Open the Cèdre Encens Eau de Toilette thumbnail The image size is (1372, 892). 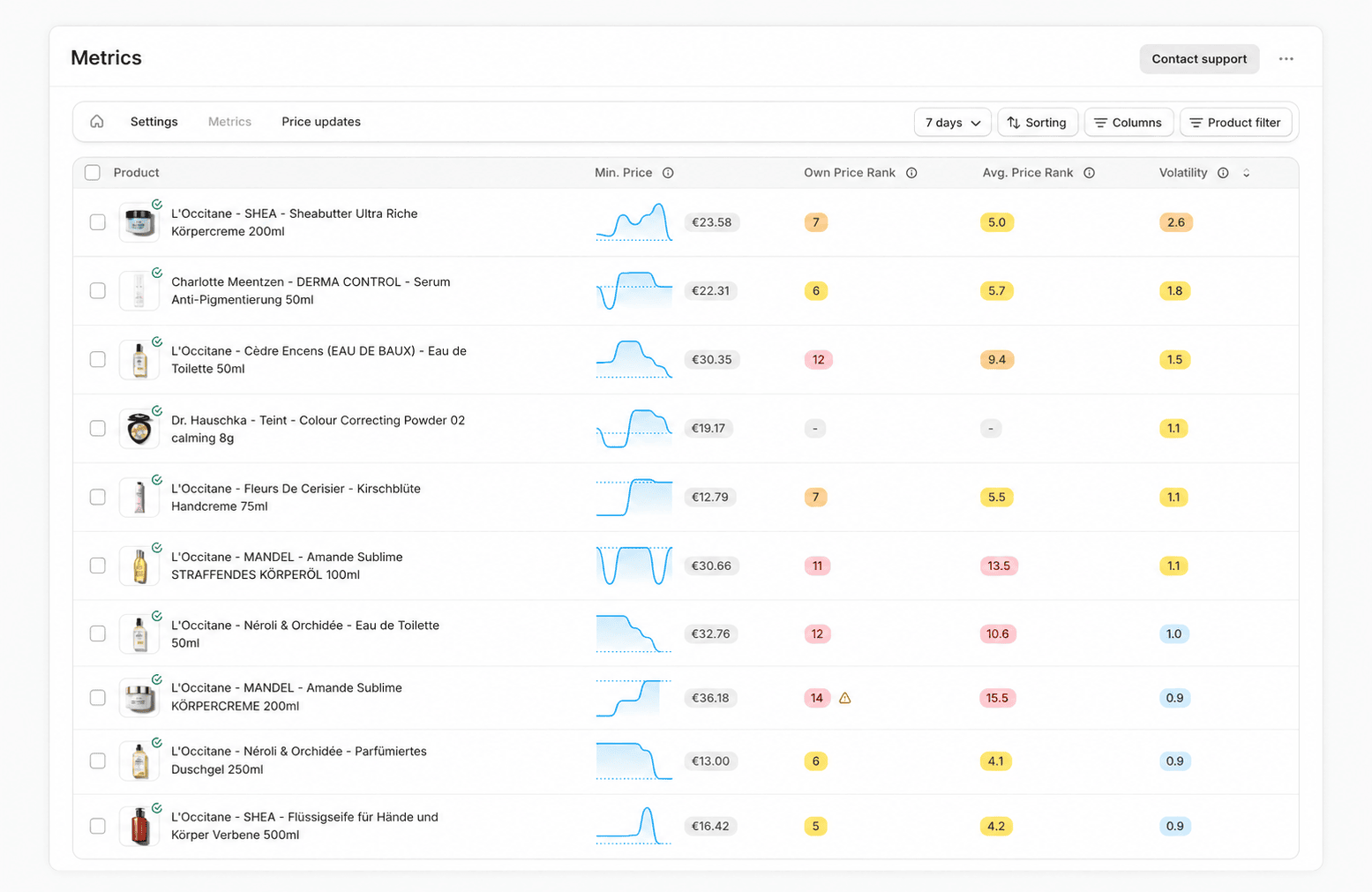[139, 360]
